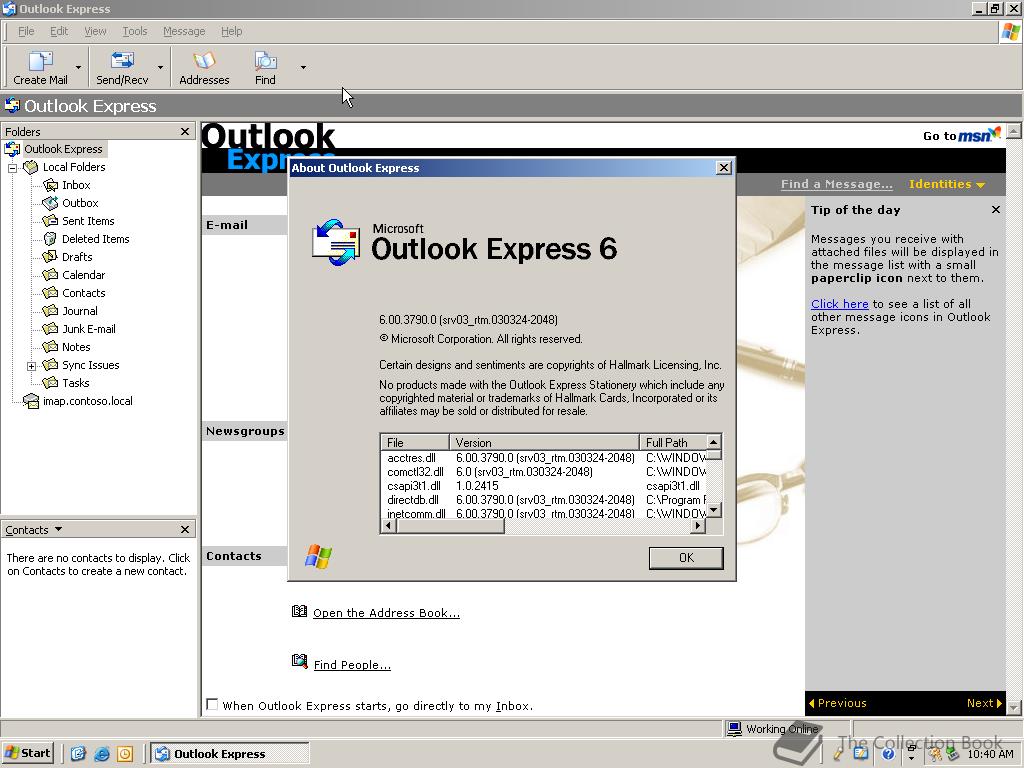The image size is (1024, 768).
Task: Click the Outlook Express taskbar button
Action: 229,754
